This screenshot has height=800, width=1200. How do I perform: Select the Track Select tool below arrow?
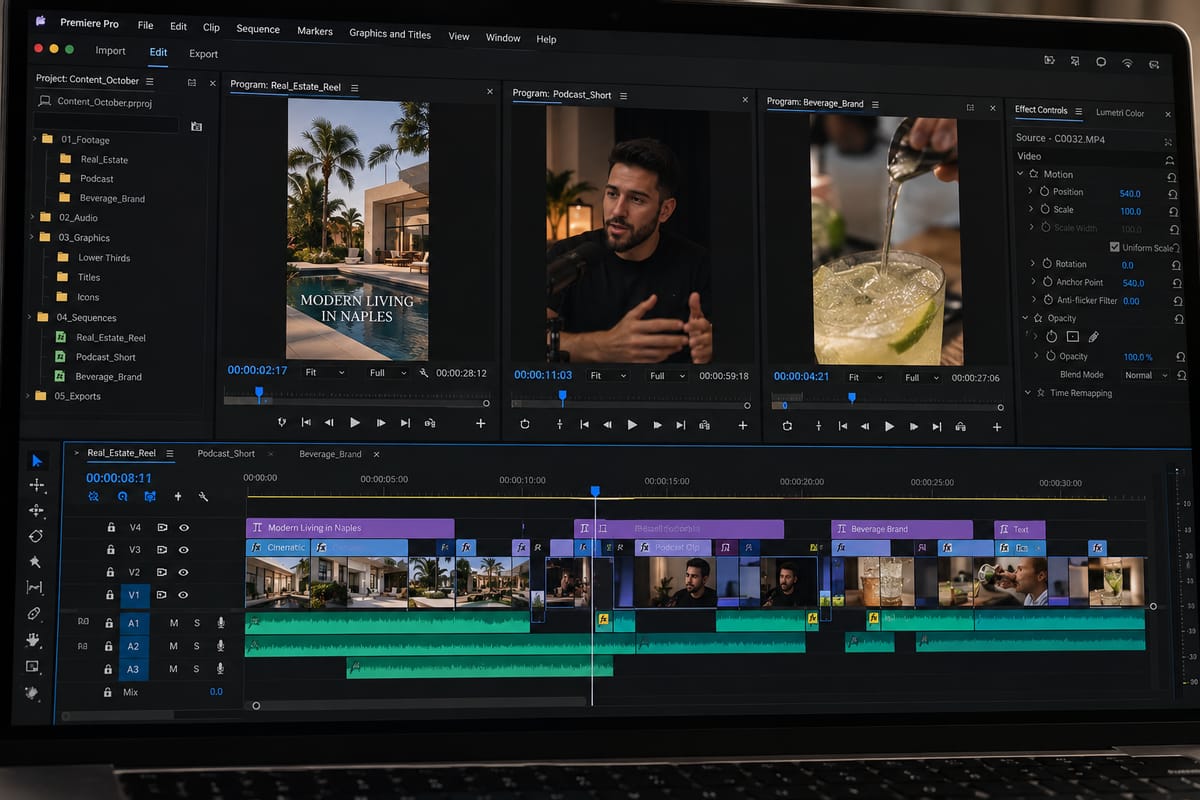pyautogui.click(x=37, y=485)
